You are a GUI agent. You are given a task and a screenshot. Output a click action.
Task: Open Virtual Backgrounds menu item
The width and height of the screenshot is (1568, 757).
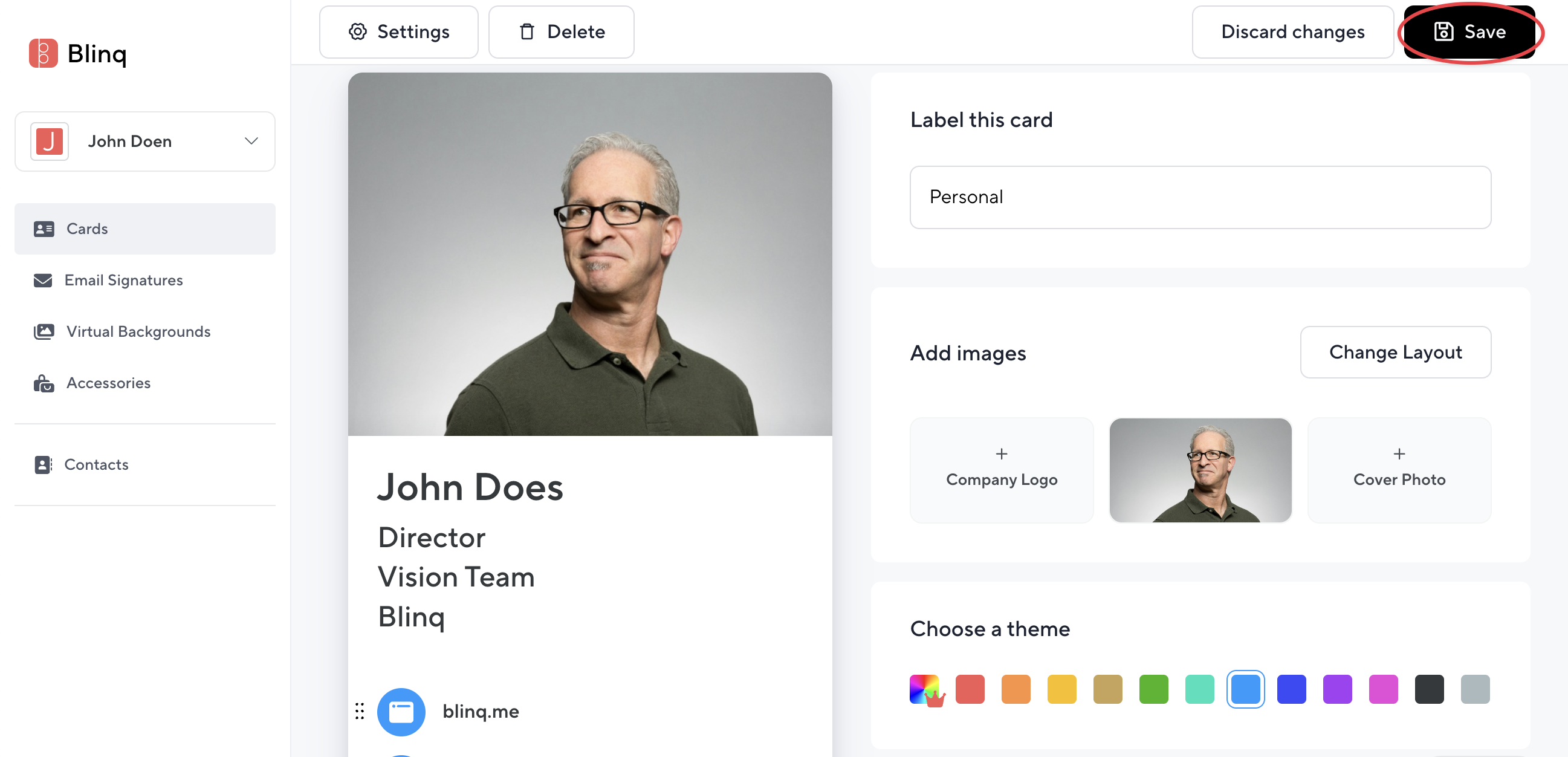pyautogui.click(x=145, y=331)
